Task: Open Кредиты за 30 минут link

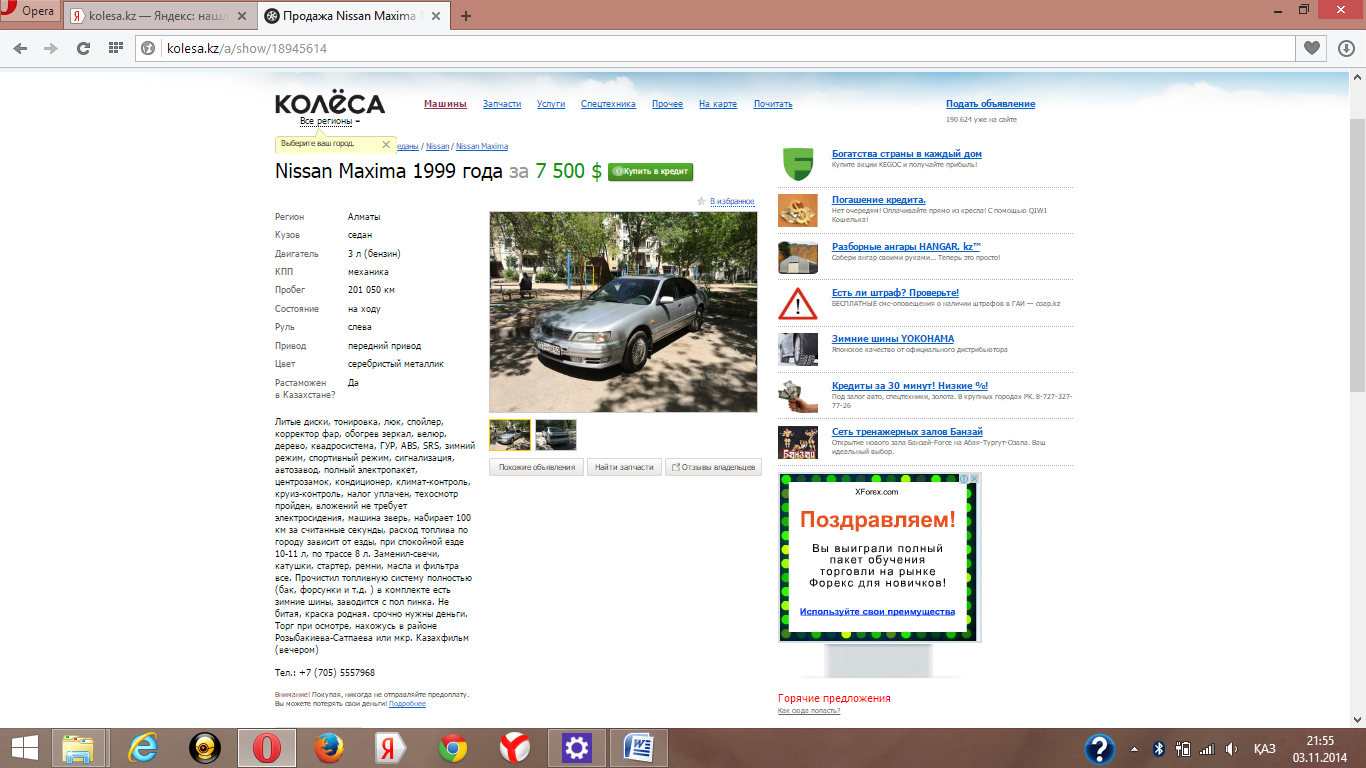Action: 910,385
